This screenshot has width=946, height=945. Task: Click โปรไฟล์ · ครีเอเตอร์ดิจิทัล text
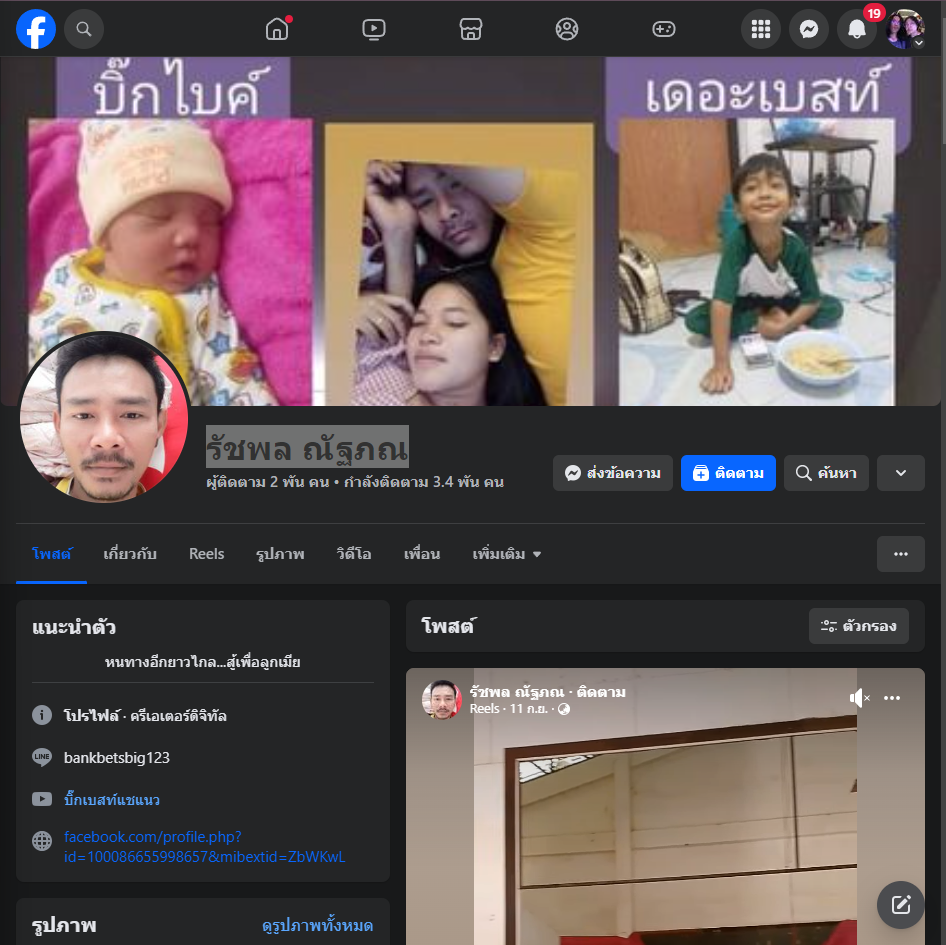145,716
